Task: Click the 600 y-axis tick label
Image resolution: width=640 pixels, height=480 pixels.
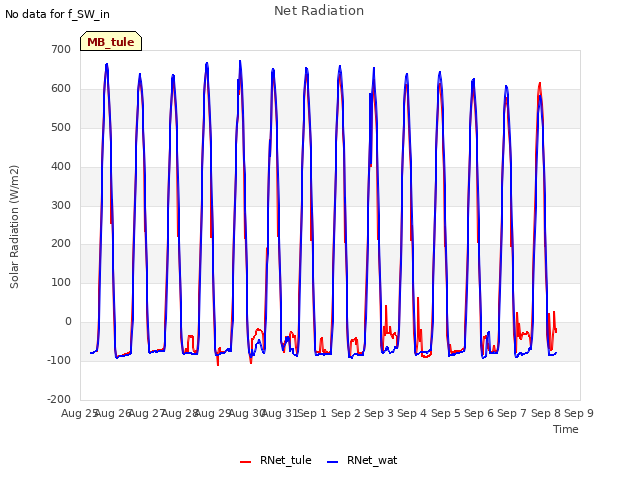Action: point(61,89)
